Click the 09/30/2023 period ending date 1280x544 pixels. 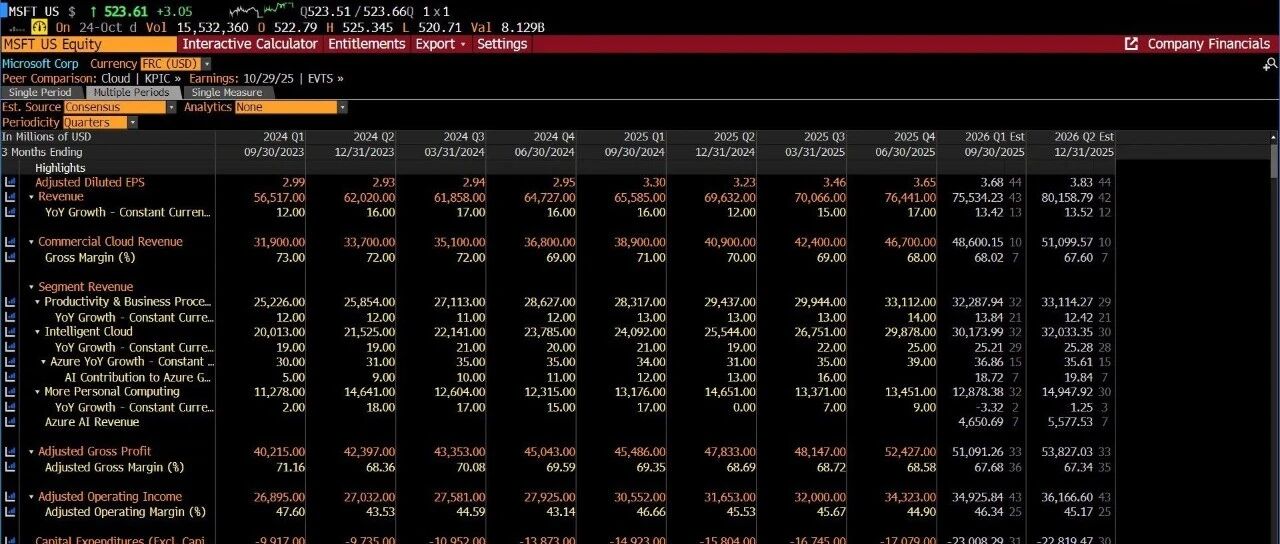coord(275,152)
